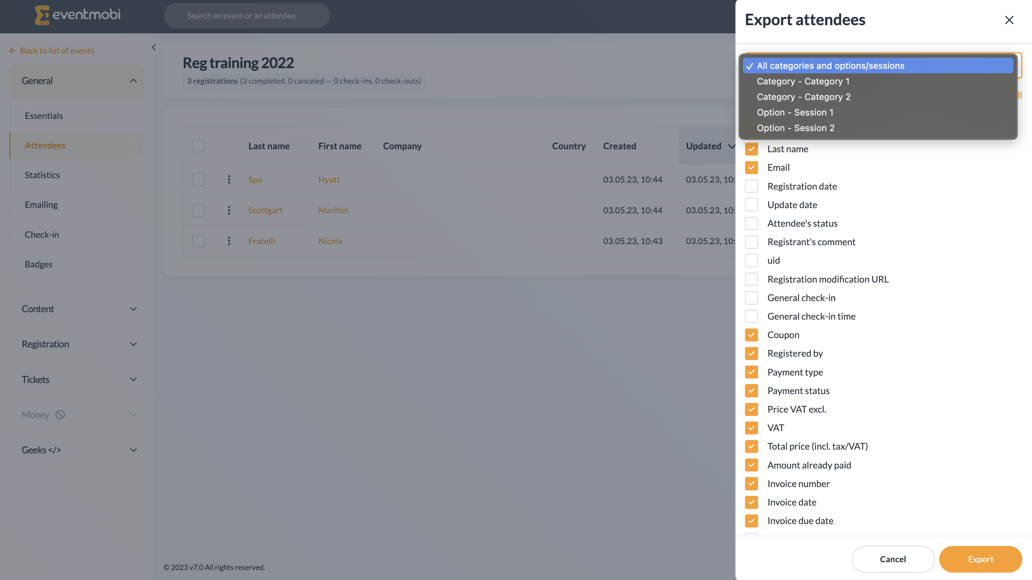1032x580 pixels.
Task: Click the back arrow to list of events
Action: coord(11,50)
